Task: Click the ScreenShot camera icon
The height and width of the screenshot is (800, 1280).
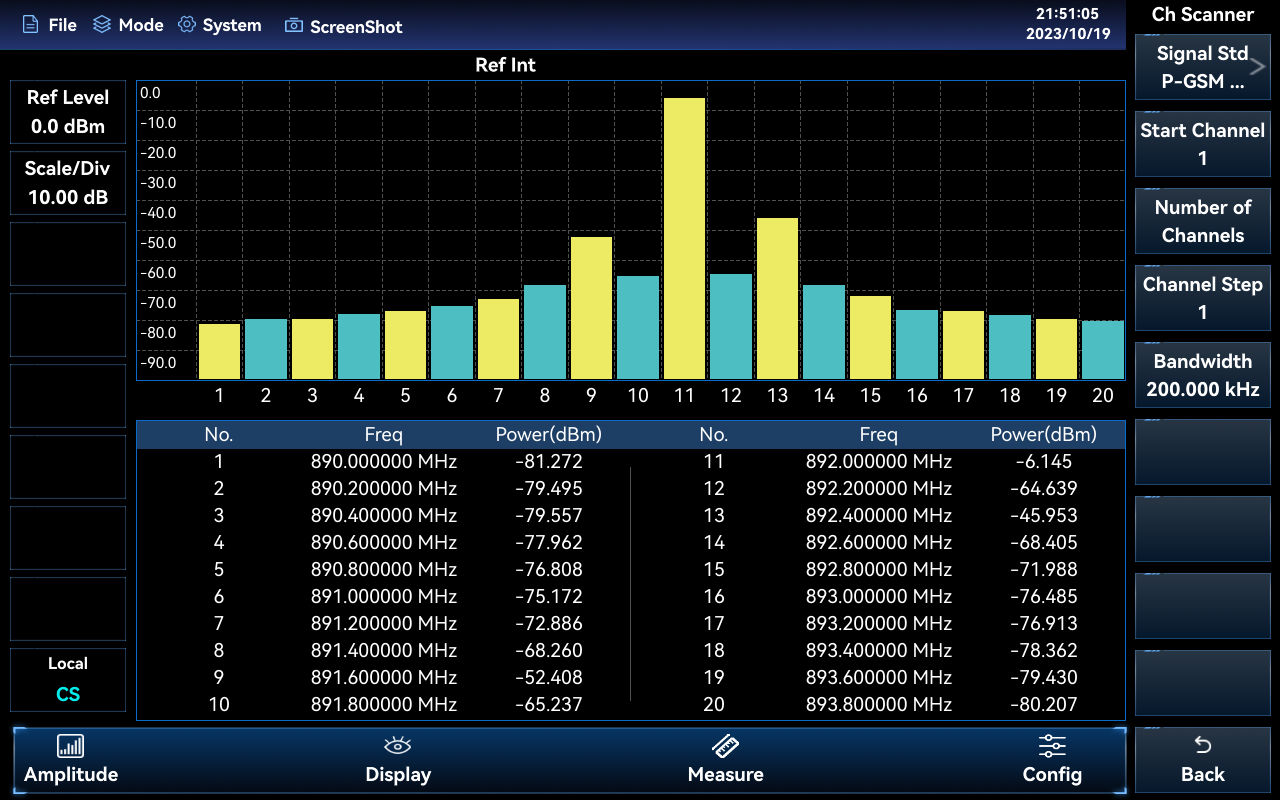Action: tap(294, 26)
